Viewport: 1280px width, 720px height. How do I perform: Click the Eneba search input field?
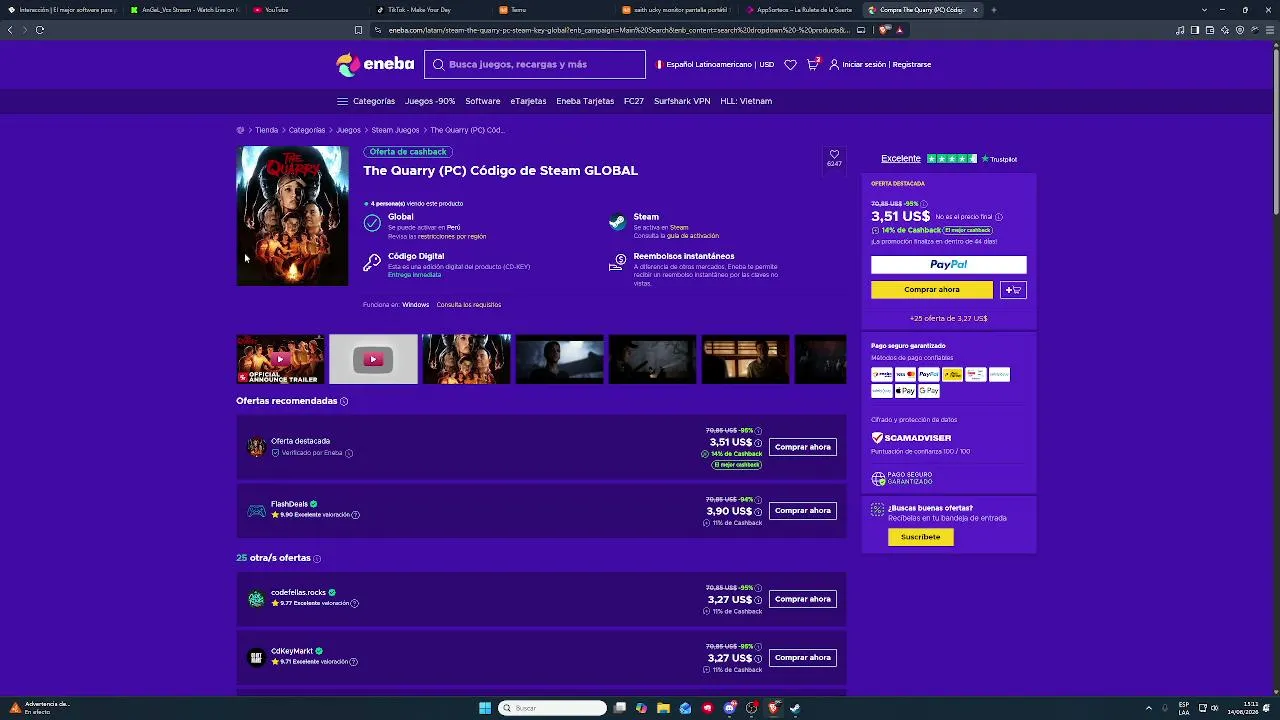coord(535,64)
